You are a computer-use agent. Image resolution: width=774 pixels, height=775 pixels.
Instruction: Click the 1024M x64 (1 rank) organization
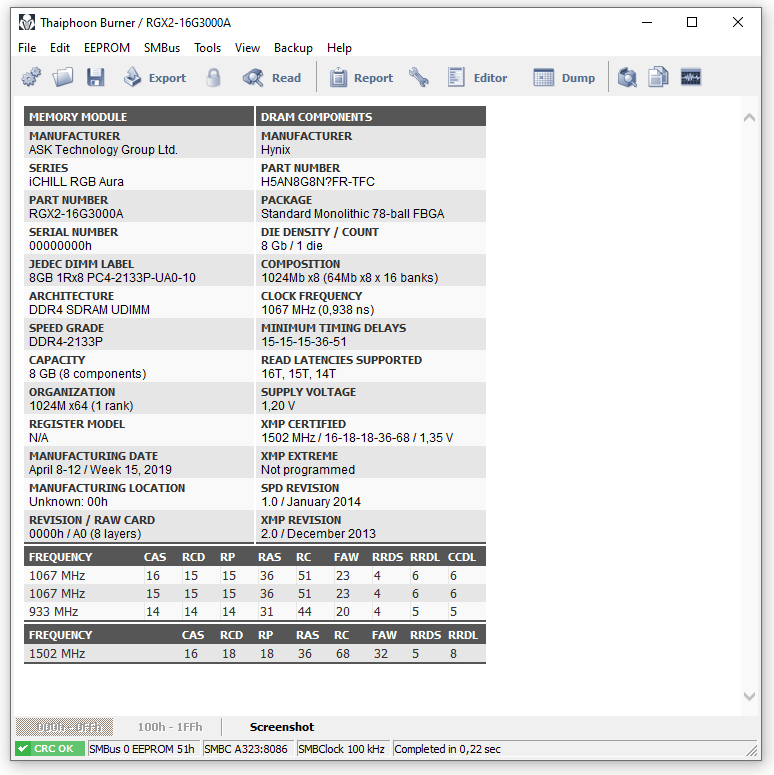(81, 406)
